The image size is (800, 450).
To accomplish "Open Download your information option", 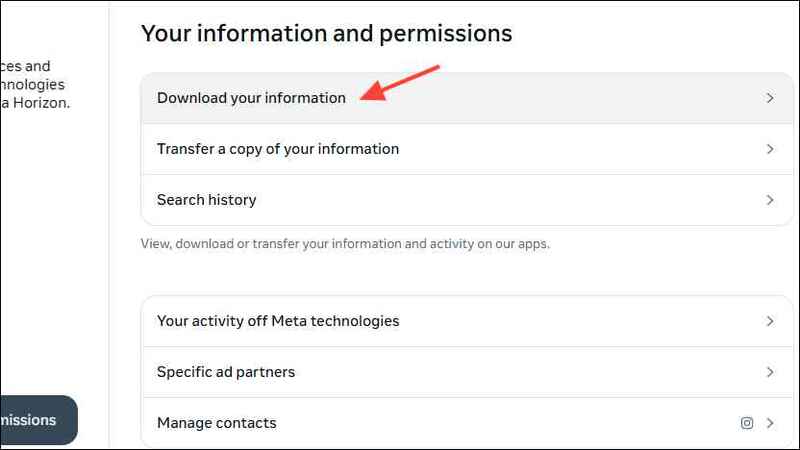I will click(x=467, y=98).
